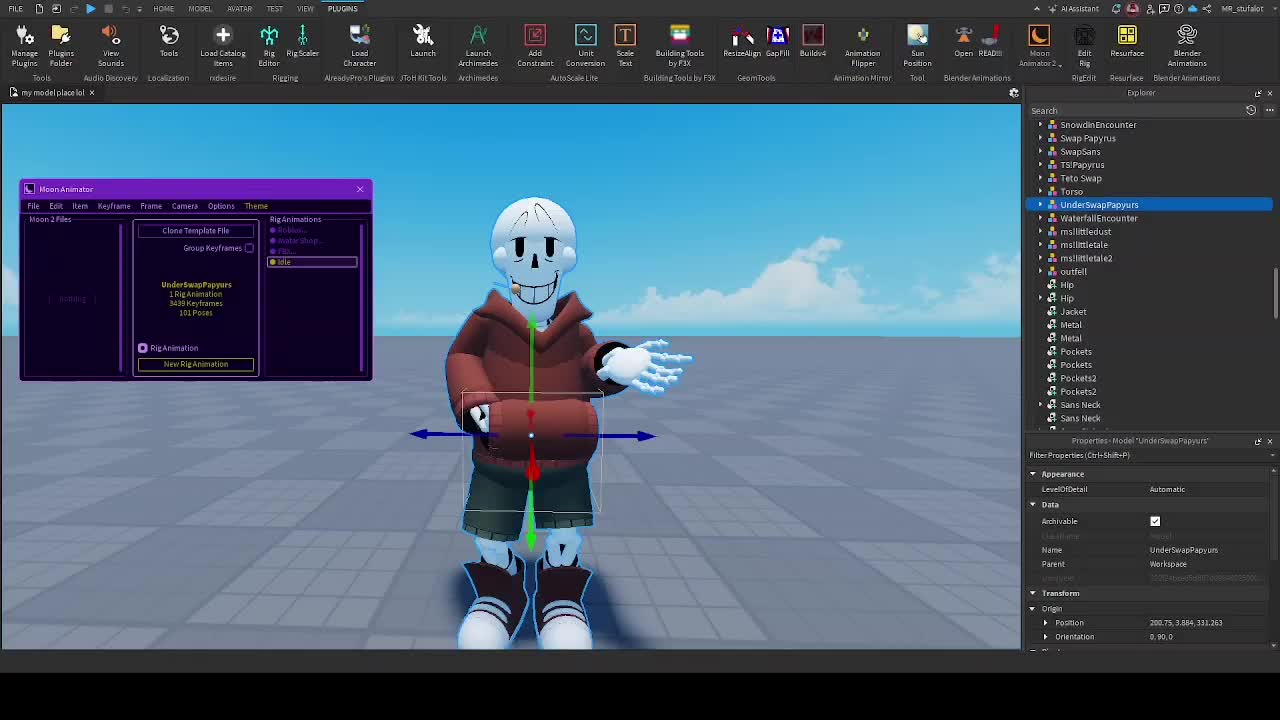Image resolution: width=1280 pixels, height=720 pixels.
Task: Switch to the AVATAR ribbon tab
Action: coord(239,9)
